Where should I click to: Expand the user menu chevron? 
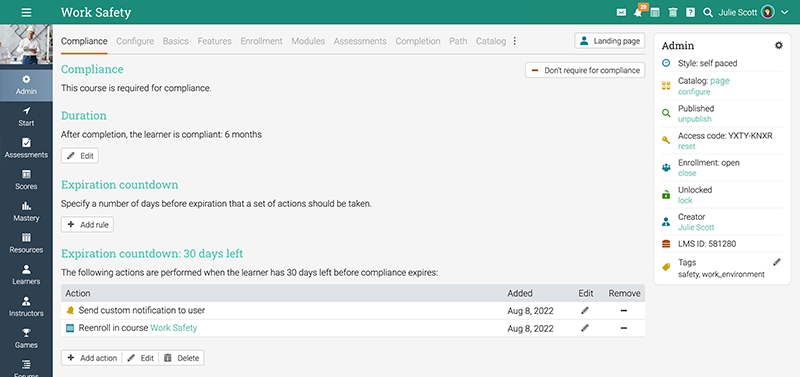[785, 13]
